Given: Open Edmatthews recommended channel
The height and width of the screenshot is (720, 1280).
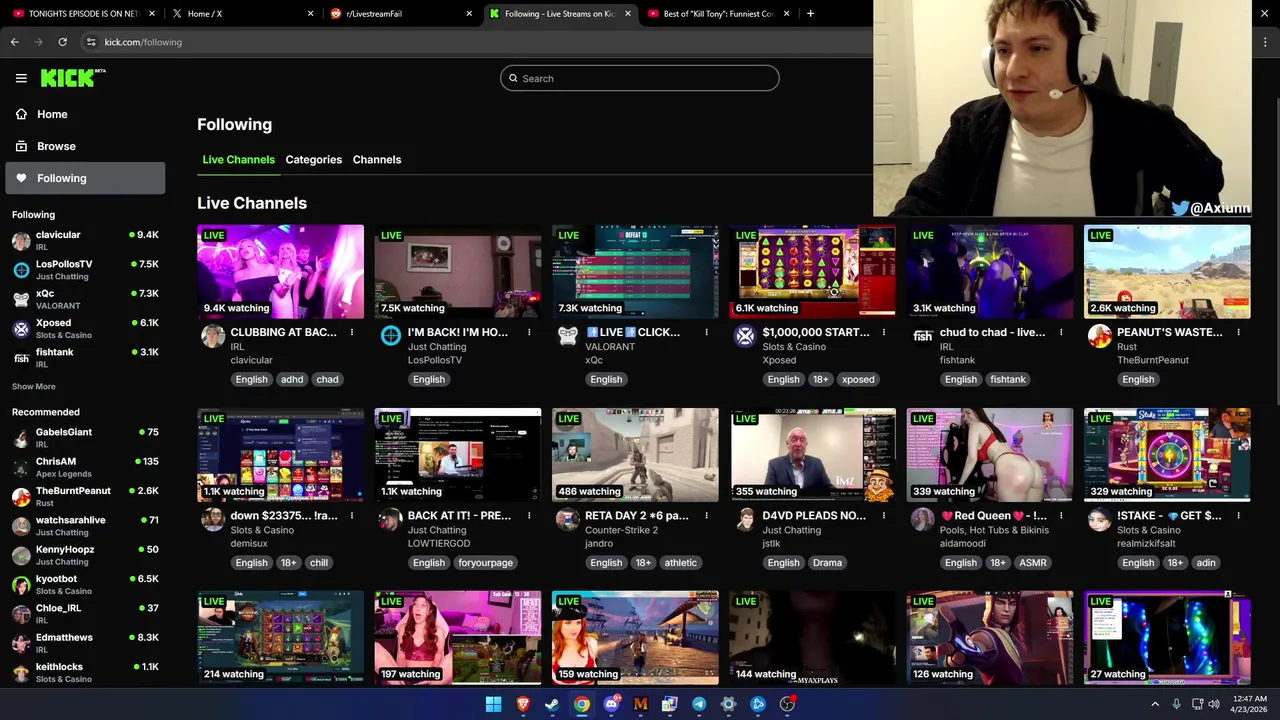Looking at the screenshot, I should (85, 643).
